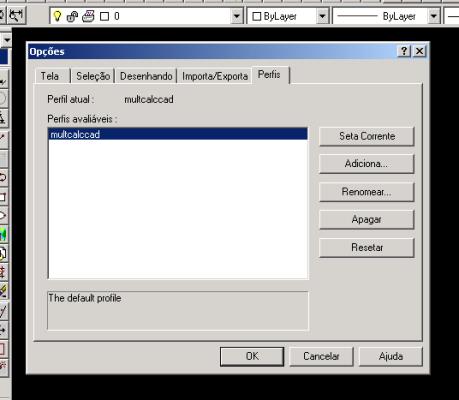Click the green hatch tool icon
Screen dimensions: 459x400
3,234
